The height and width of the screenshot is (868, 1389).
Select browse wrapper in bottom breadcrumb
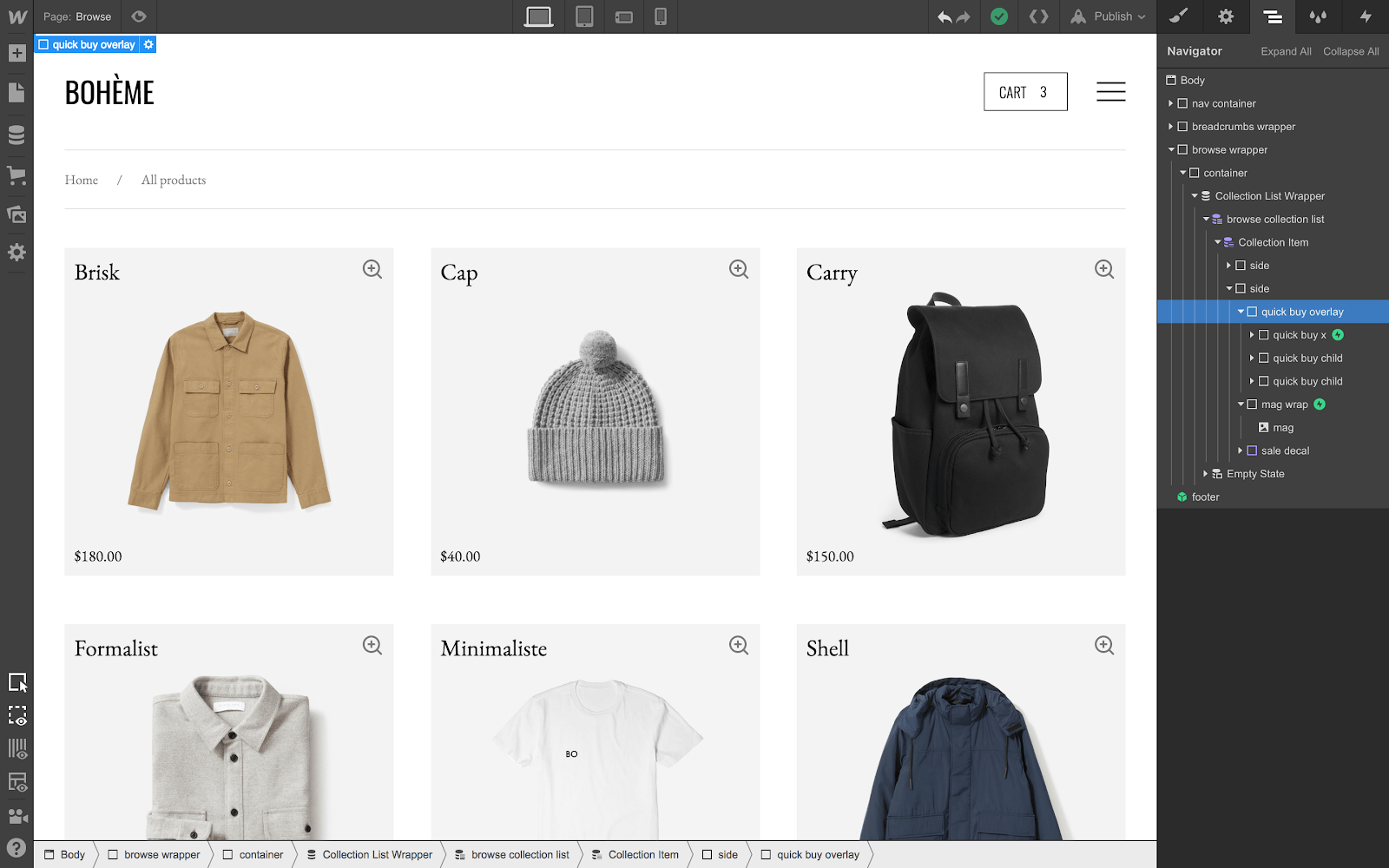point(154,855)
